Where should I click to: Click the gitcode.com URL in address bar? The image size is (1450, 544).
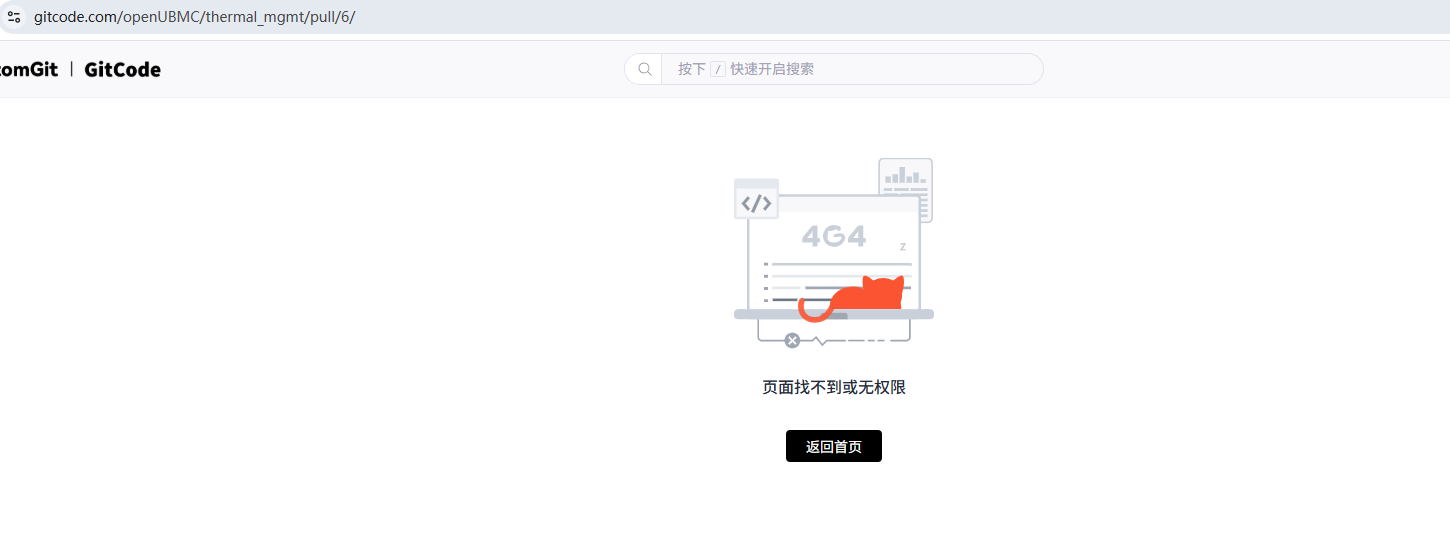pos(194,17)
